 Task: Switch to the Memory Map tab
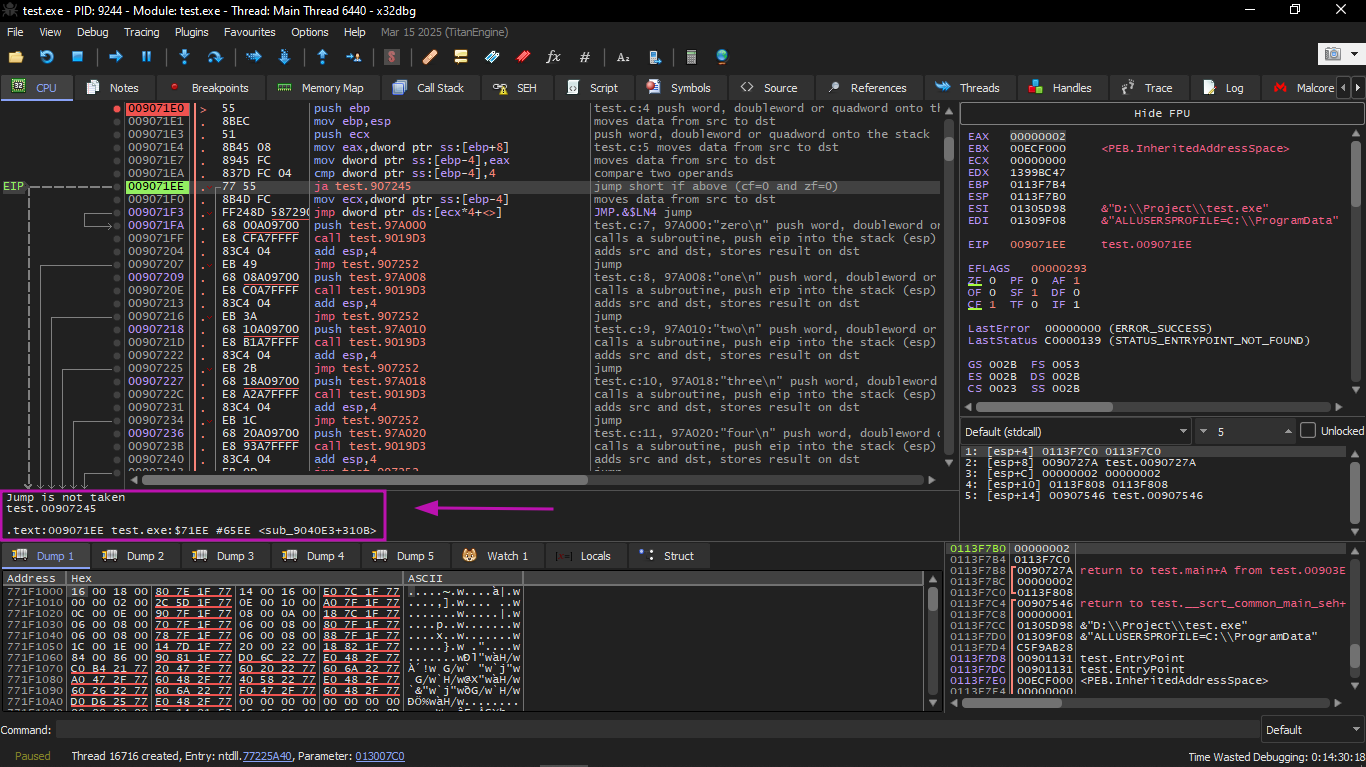[x=322, y=88]
